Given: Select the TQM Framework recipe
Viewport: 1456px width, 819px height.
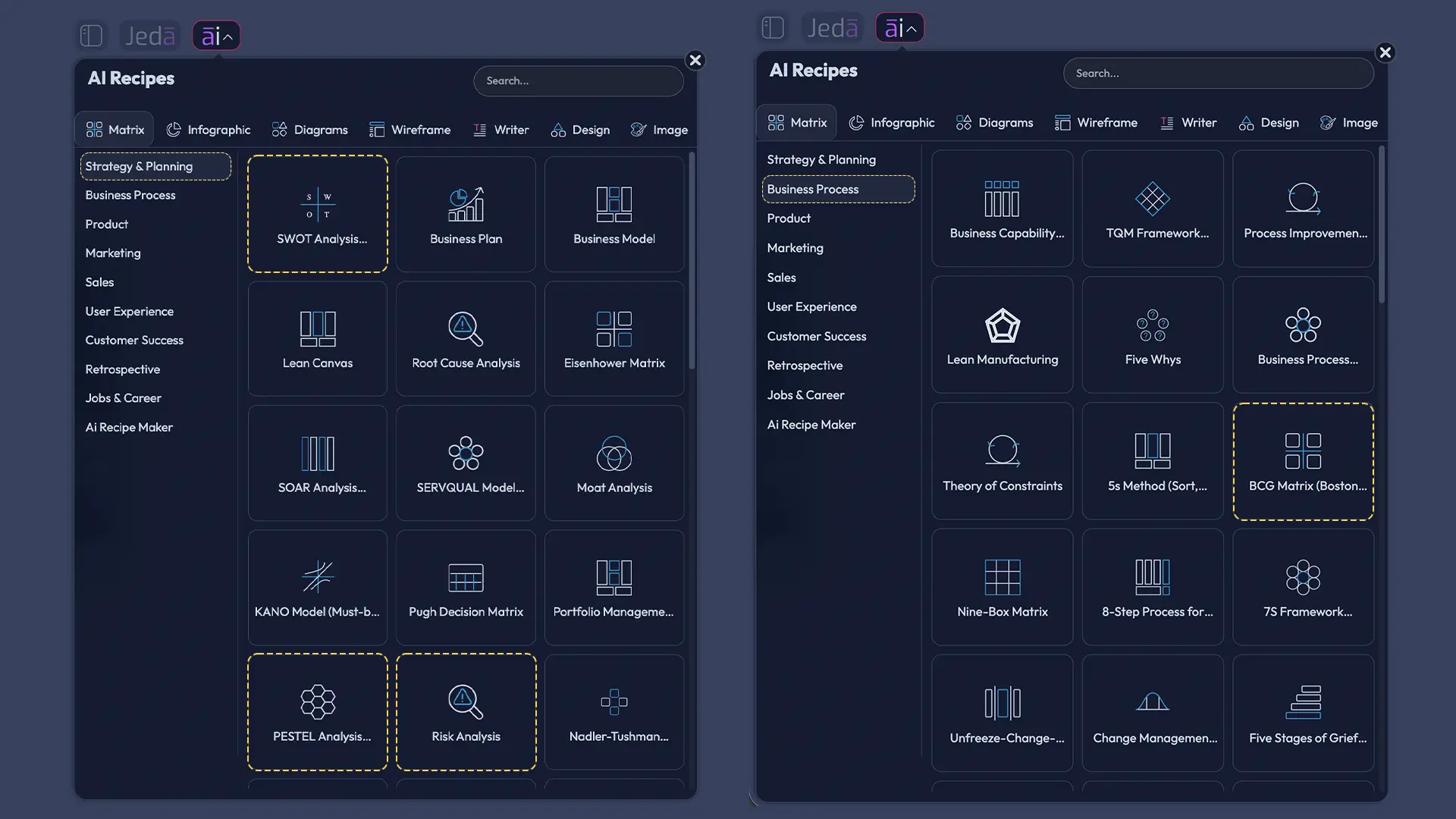Looking at the screenshot, I should point(1153,209).
